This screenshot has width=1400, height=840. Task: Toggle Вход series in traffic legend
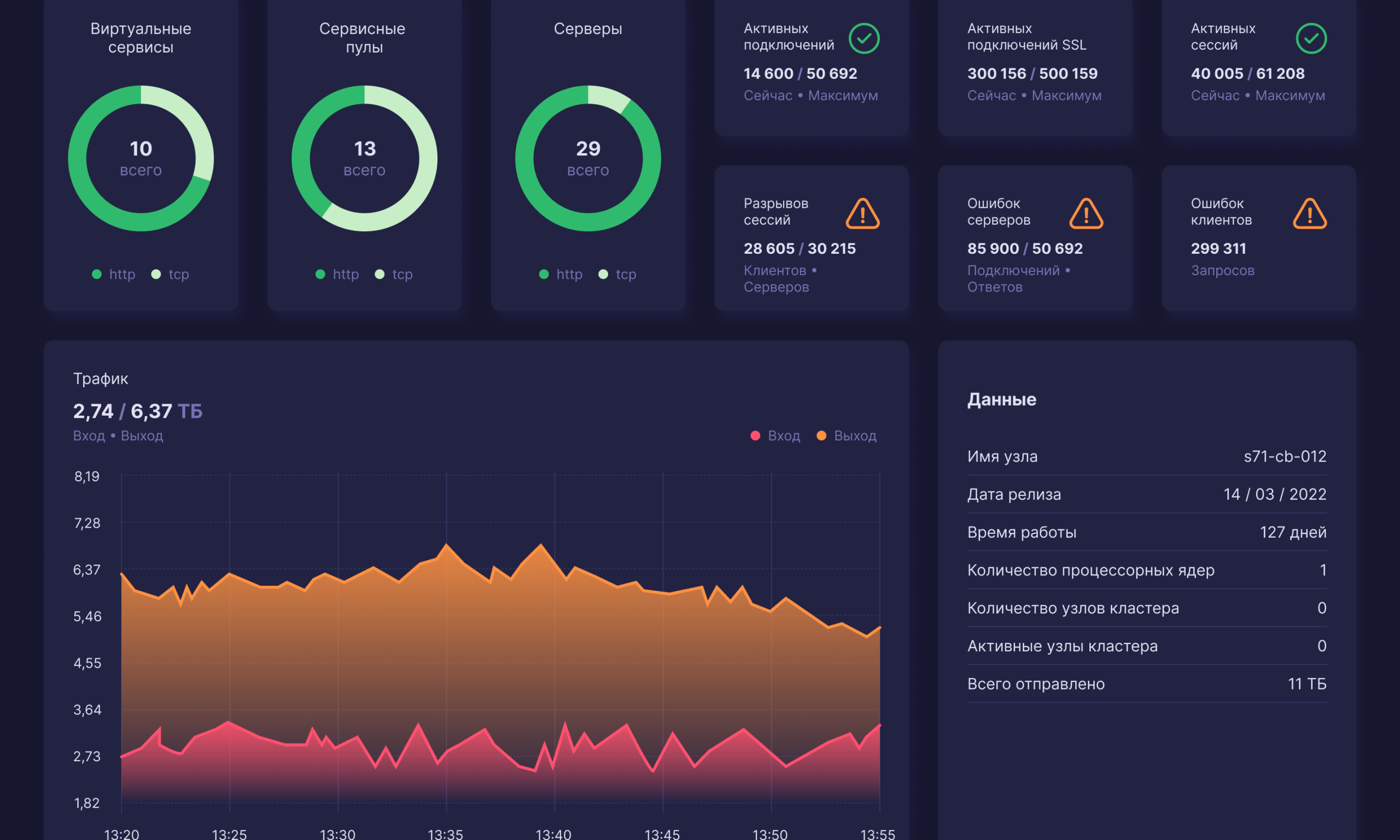pyautogui.click(x=775, y=436)
